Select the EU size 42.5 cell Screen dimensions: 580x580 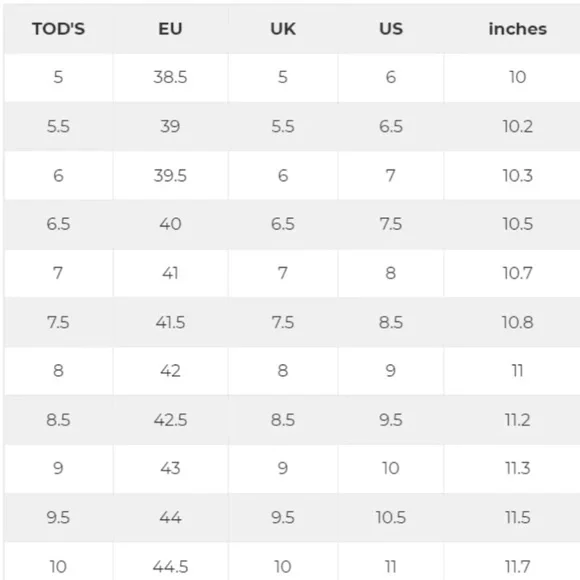point(170,420)
